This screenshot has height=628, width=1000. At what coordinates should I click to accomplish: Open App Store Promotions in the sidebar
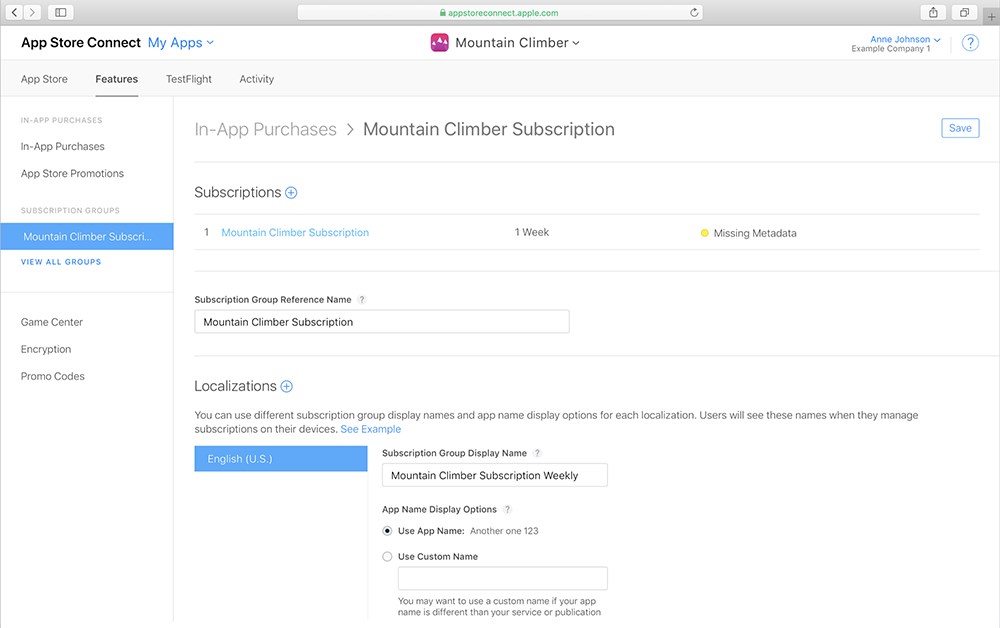pos(72,173)
